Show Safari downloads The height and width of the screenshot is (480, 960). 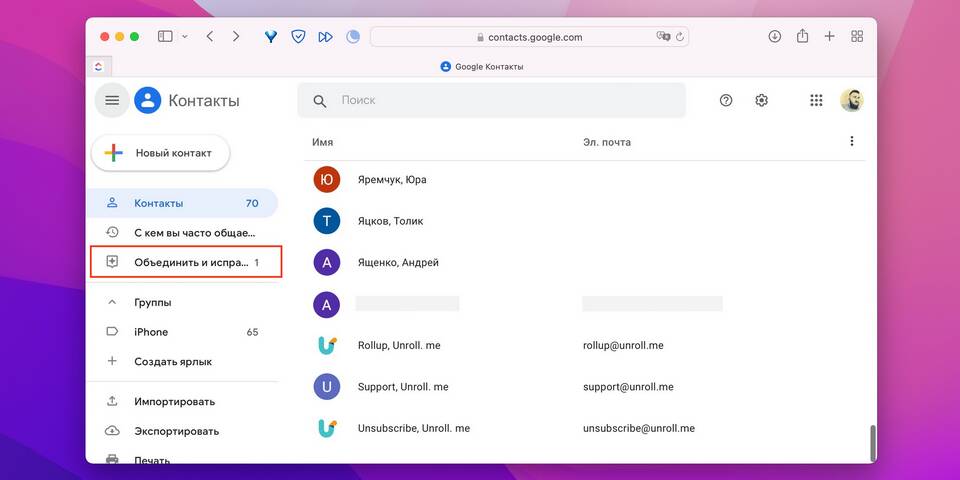774,37
